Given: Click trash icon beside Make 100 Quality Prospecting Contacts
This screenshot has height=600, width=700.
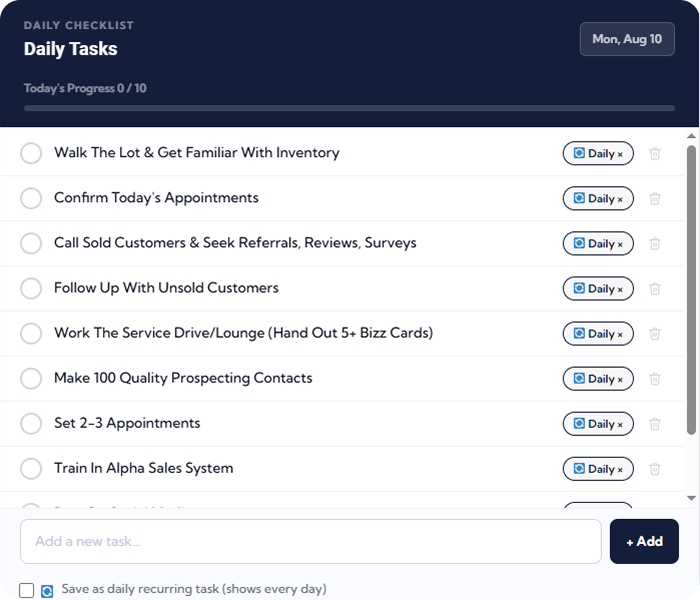Looking at the screenshot, I should tap(654, 379).
